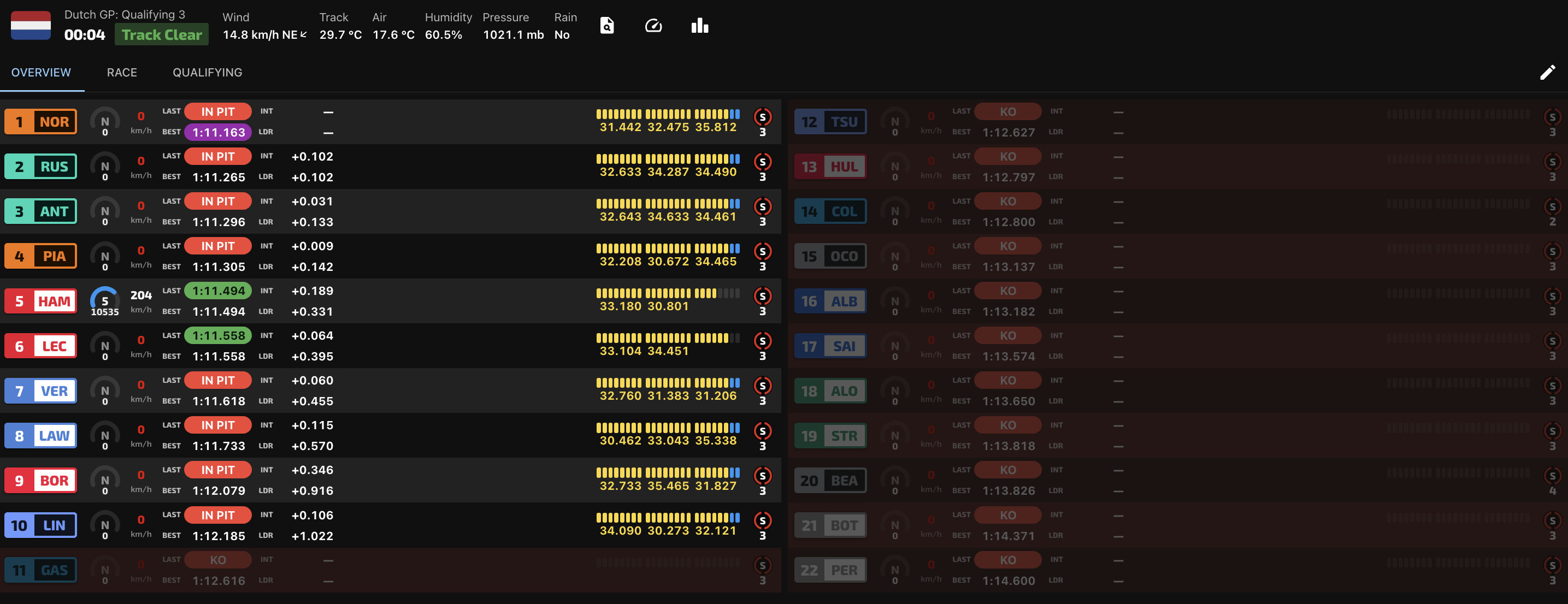Open the document search icon in the header
Image resolution: width=1568 pixels, height=604 pixels.
[607, 26]
